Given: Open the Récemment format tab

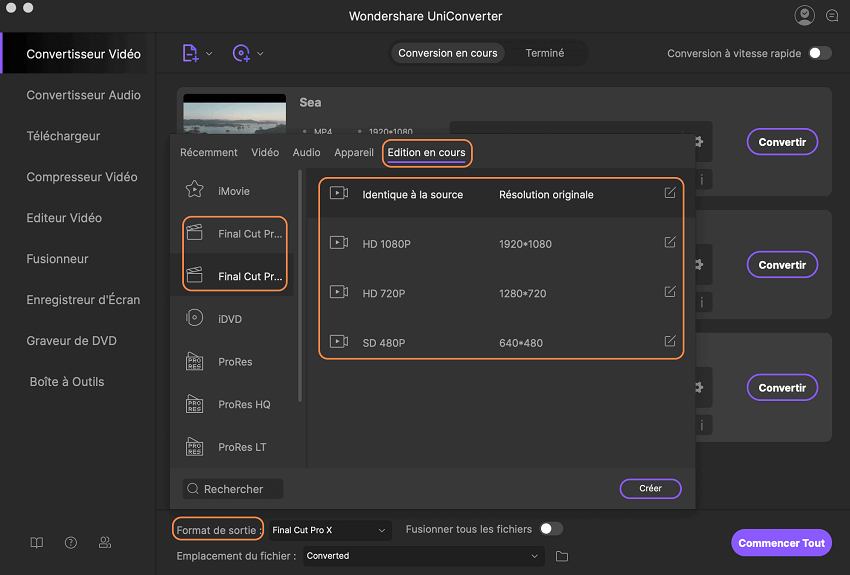Looking at the screenshot, I should coord(209,152).
